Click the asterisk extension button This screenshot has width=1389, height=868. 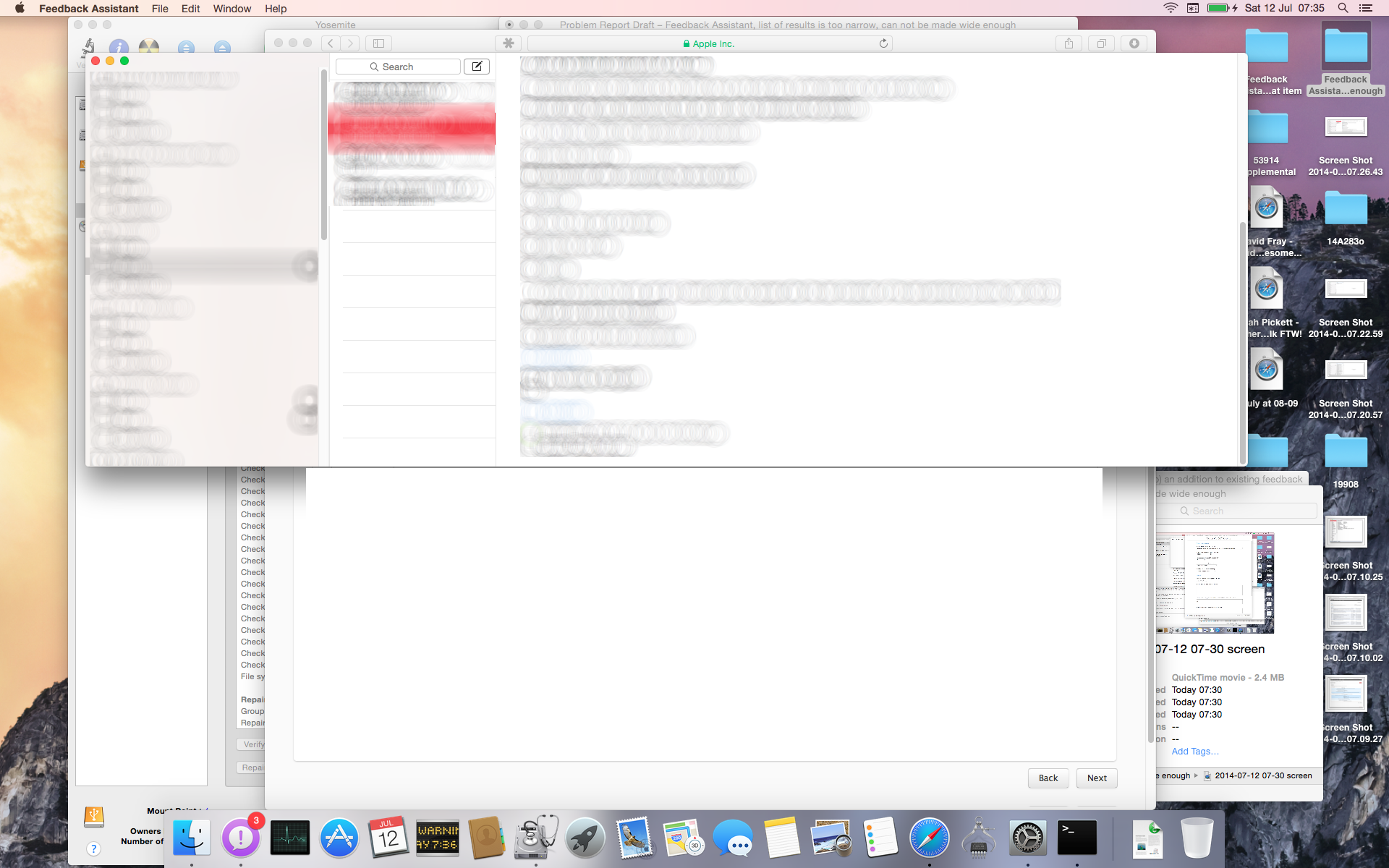coord(509,43)
